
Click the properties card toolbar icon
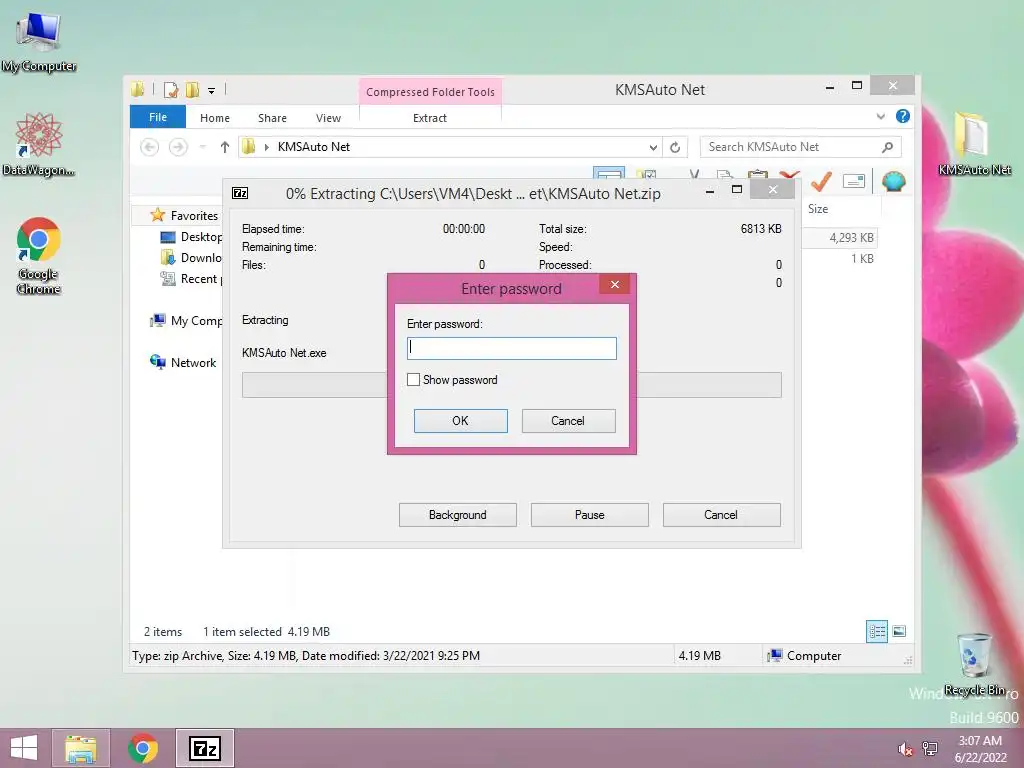[x=854, y=181]
